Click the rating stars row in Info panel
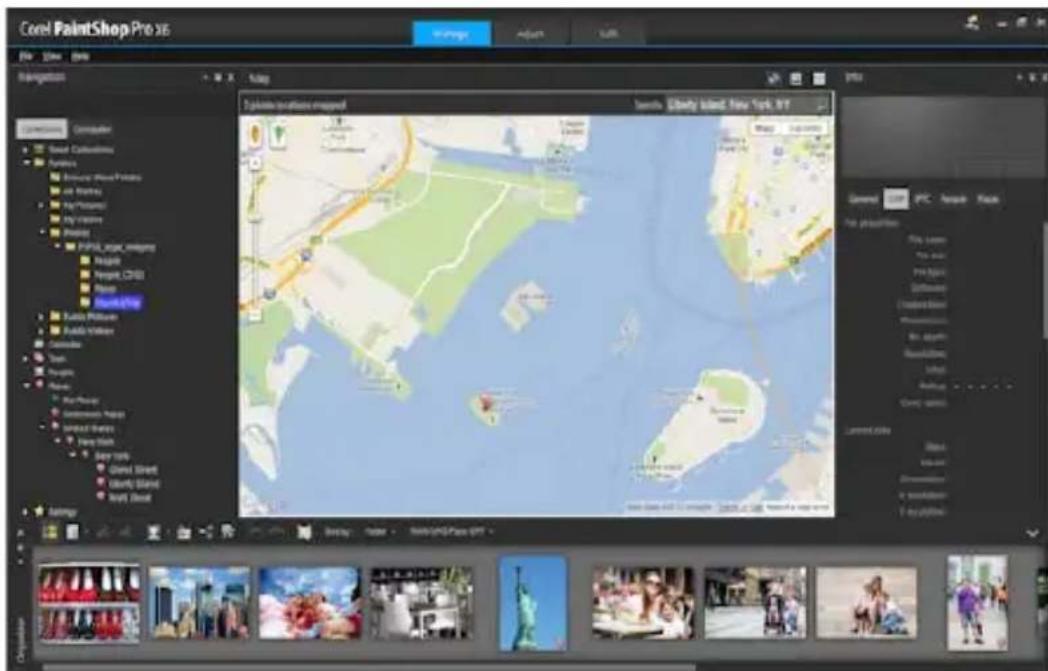The height and width of the screenshot is (671, 1048). coord(982,386)
